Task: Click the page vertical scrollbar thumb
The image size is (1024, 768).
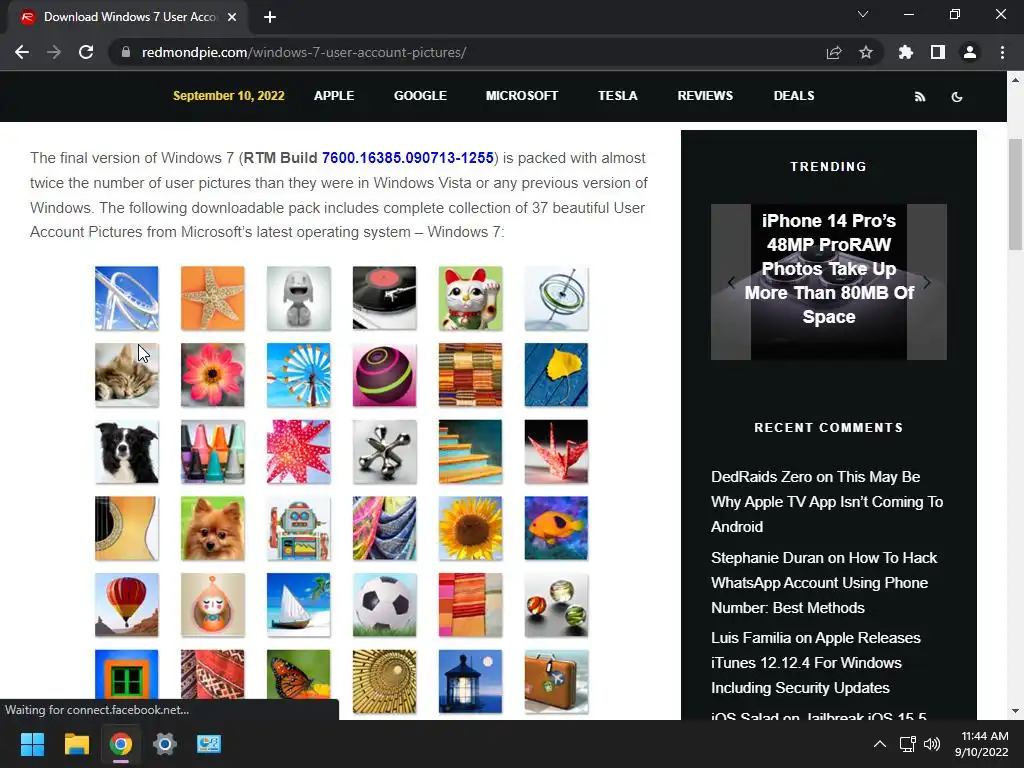Action: coord(1015,194)
